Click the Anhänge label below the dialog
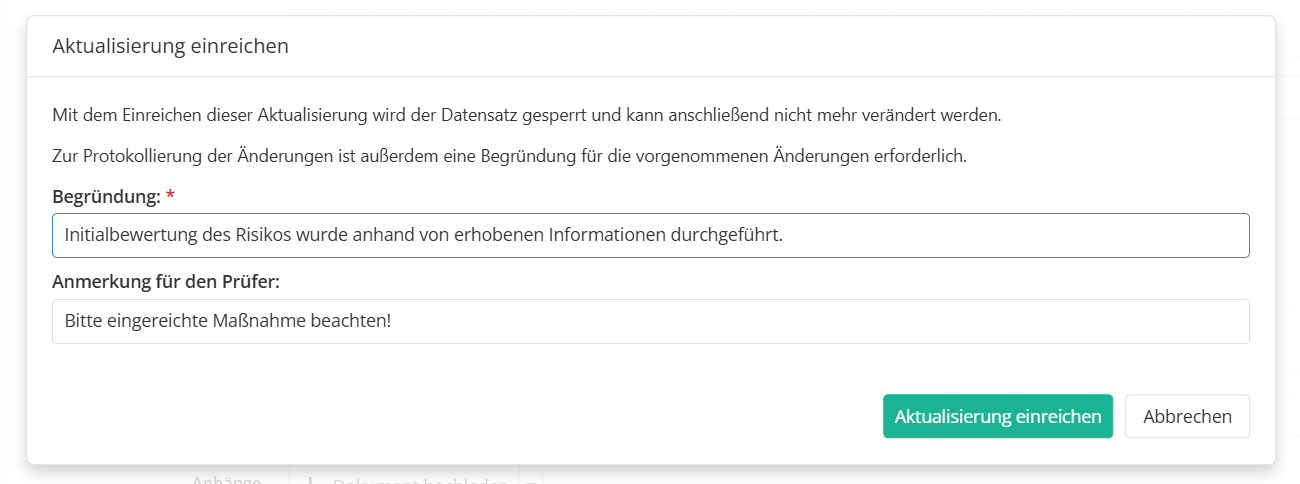The width and height of the screenshot is (1300, 484). (x=226, y=479)
